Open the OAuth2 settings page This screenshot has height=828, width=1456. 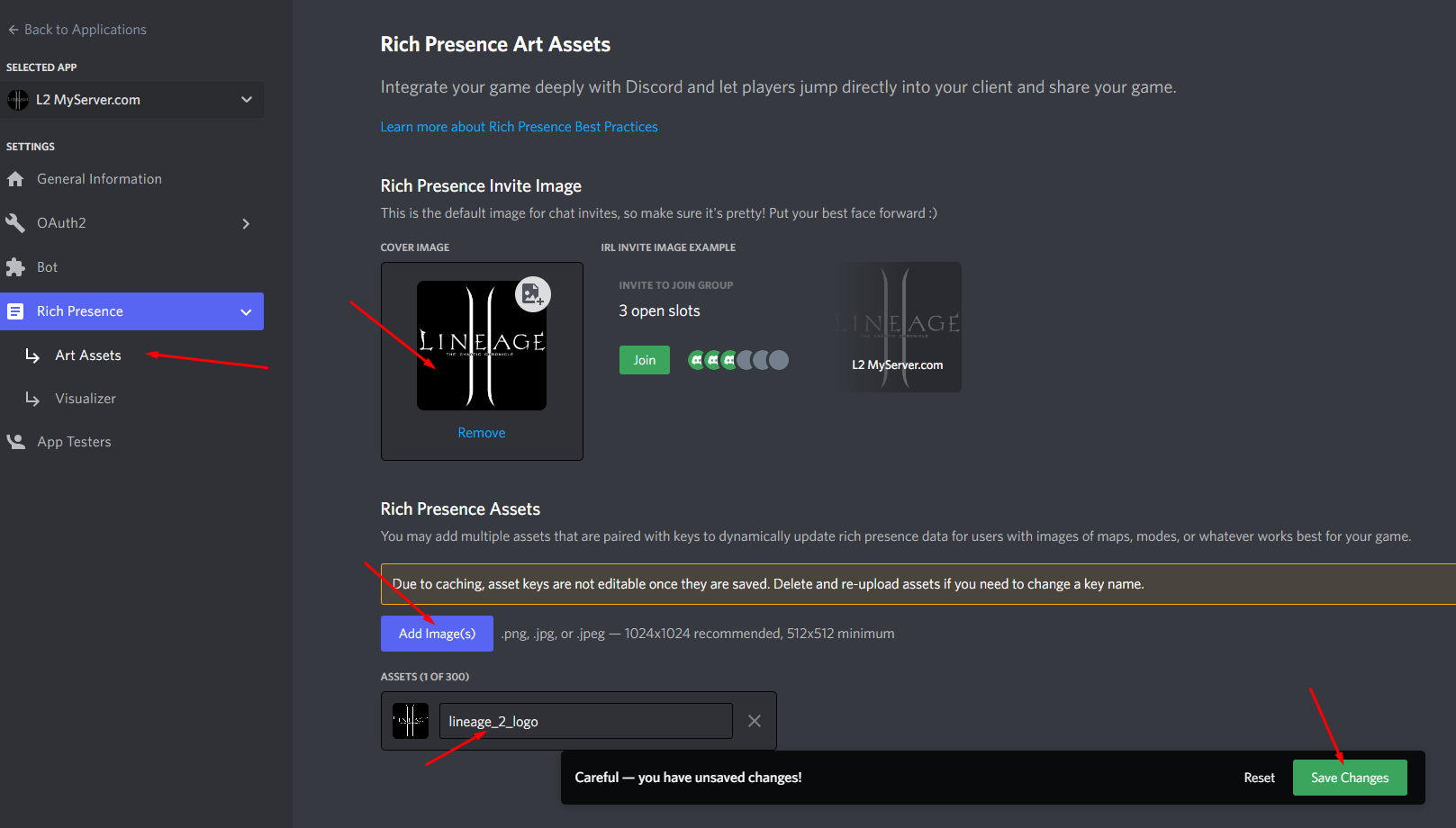click(x=61, y=223)
